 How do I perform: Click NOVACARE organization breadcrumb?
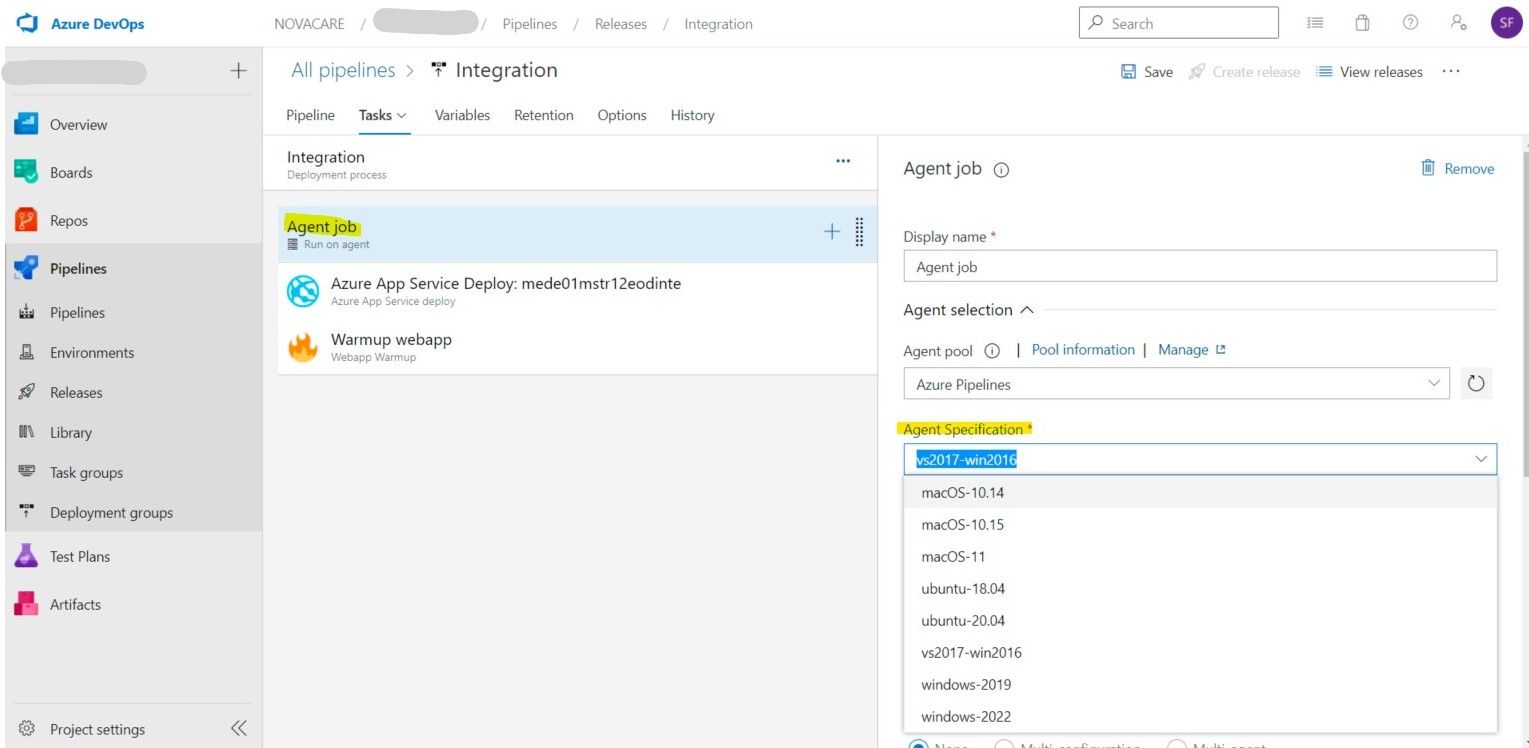(308, 24)
